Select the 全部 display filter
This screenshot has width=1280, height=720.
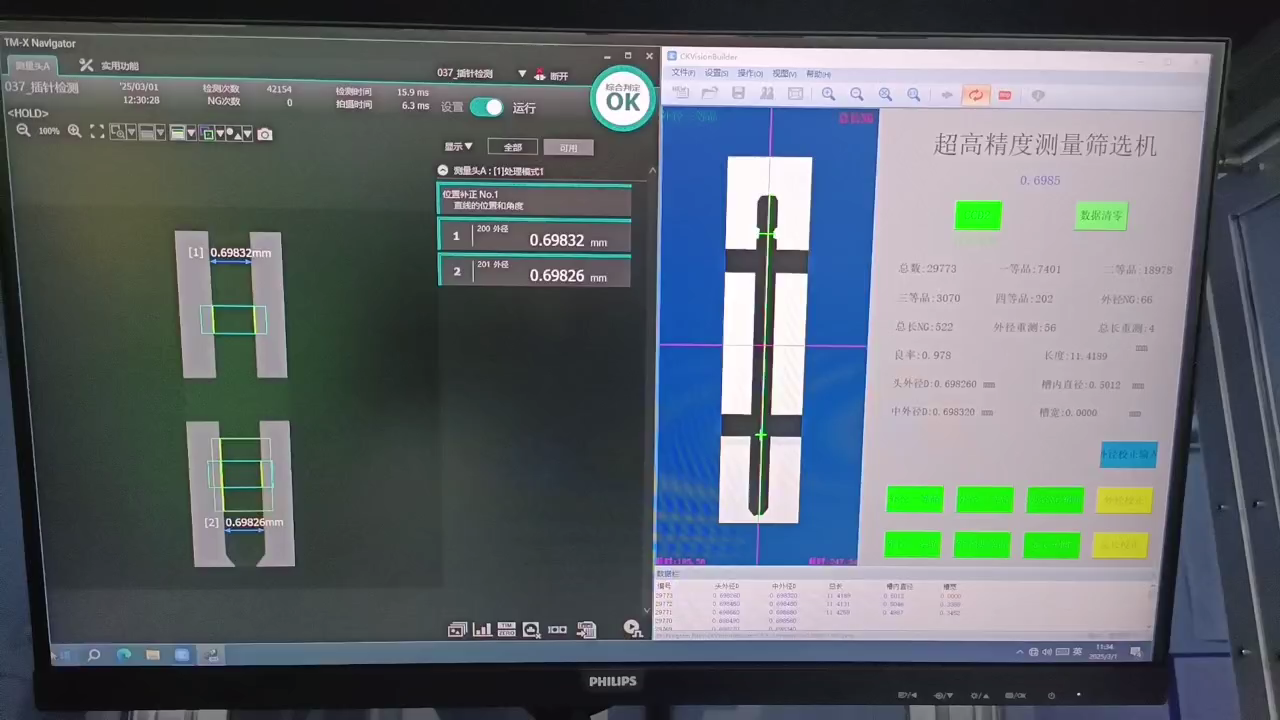pos(512,147)
